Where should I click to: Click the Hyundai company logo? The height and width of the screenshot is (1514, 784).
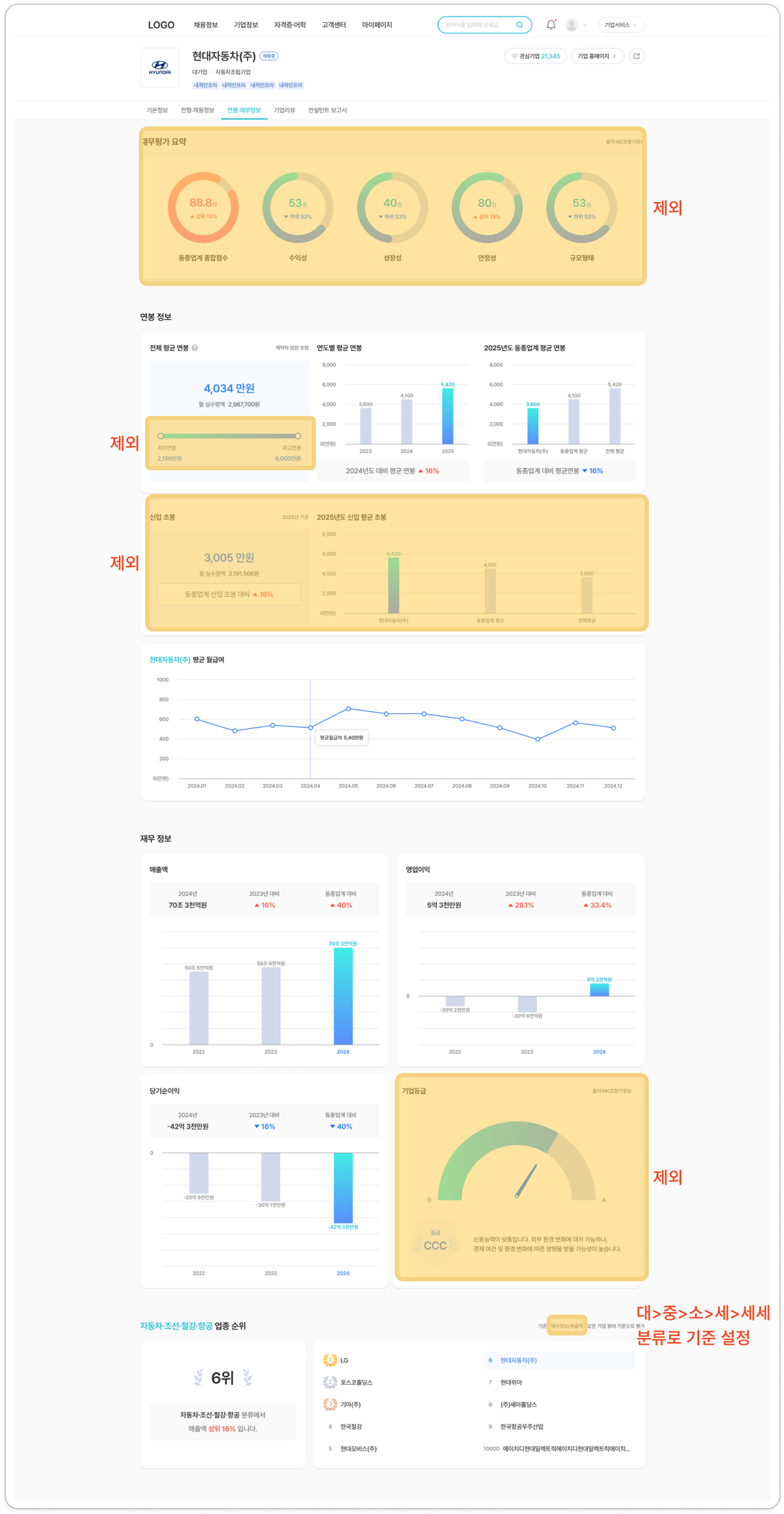pyautogui.click(x=160, y=67)
